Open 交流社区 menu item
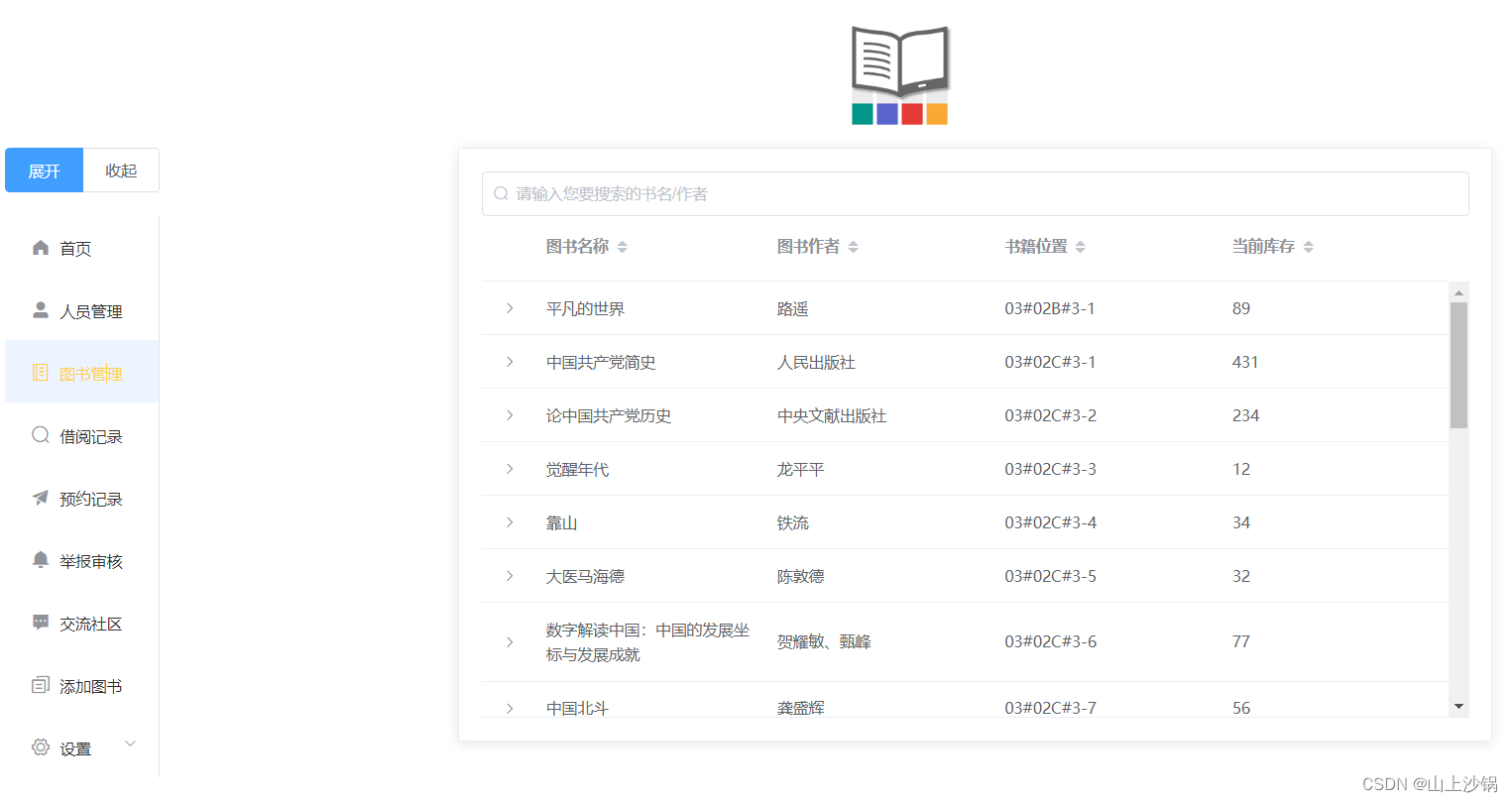1512x802 pixels. click(81, 623)
